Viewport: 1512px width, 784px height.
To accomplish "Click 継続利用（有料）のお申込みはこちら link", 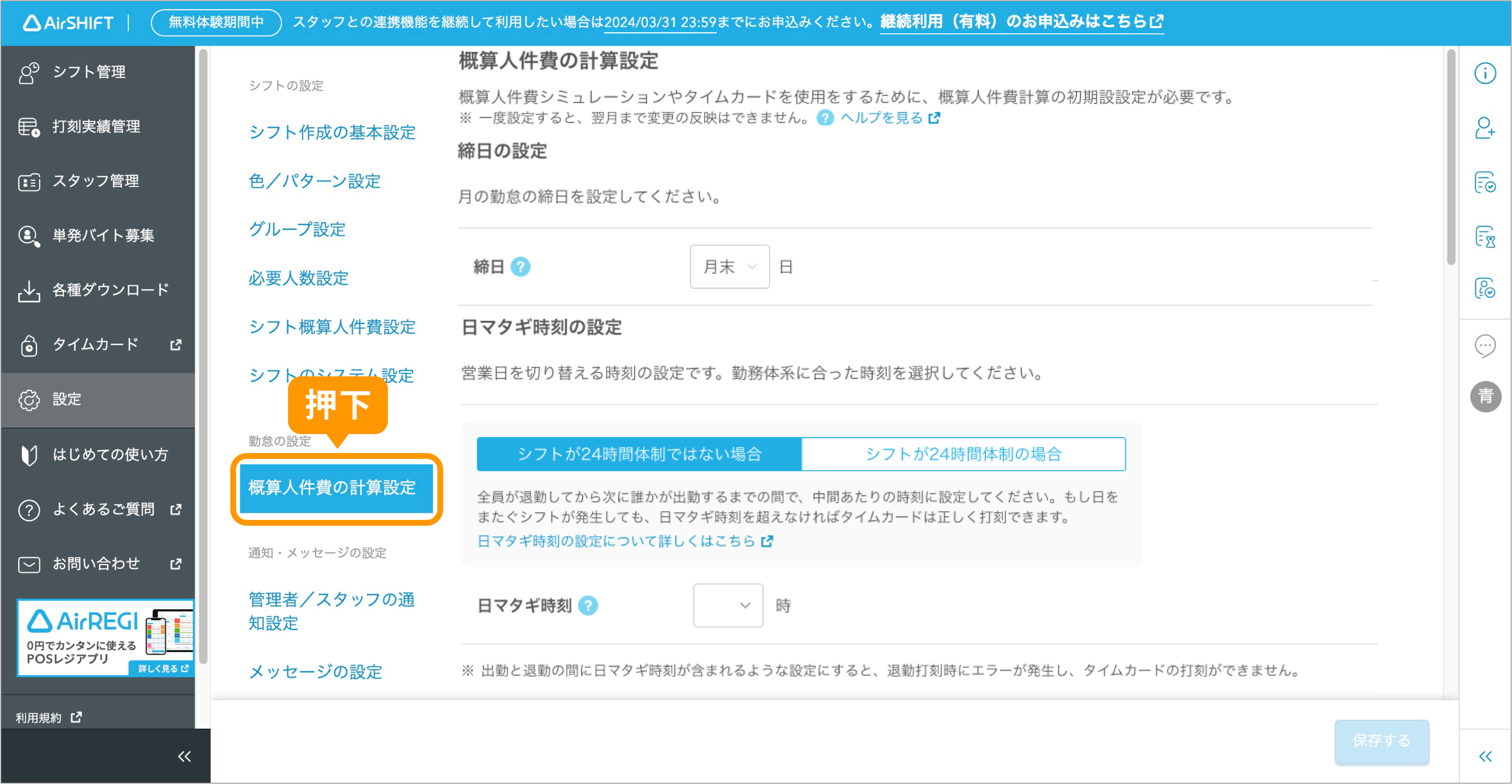I will 1021,22.
